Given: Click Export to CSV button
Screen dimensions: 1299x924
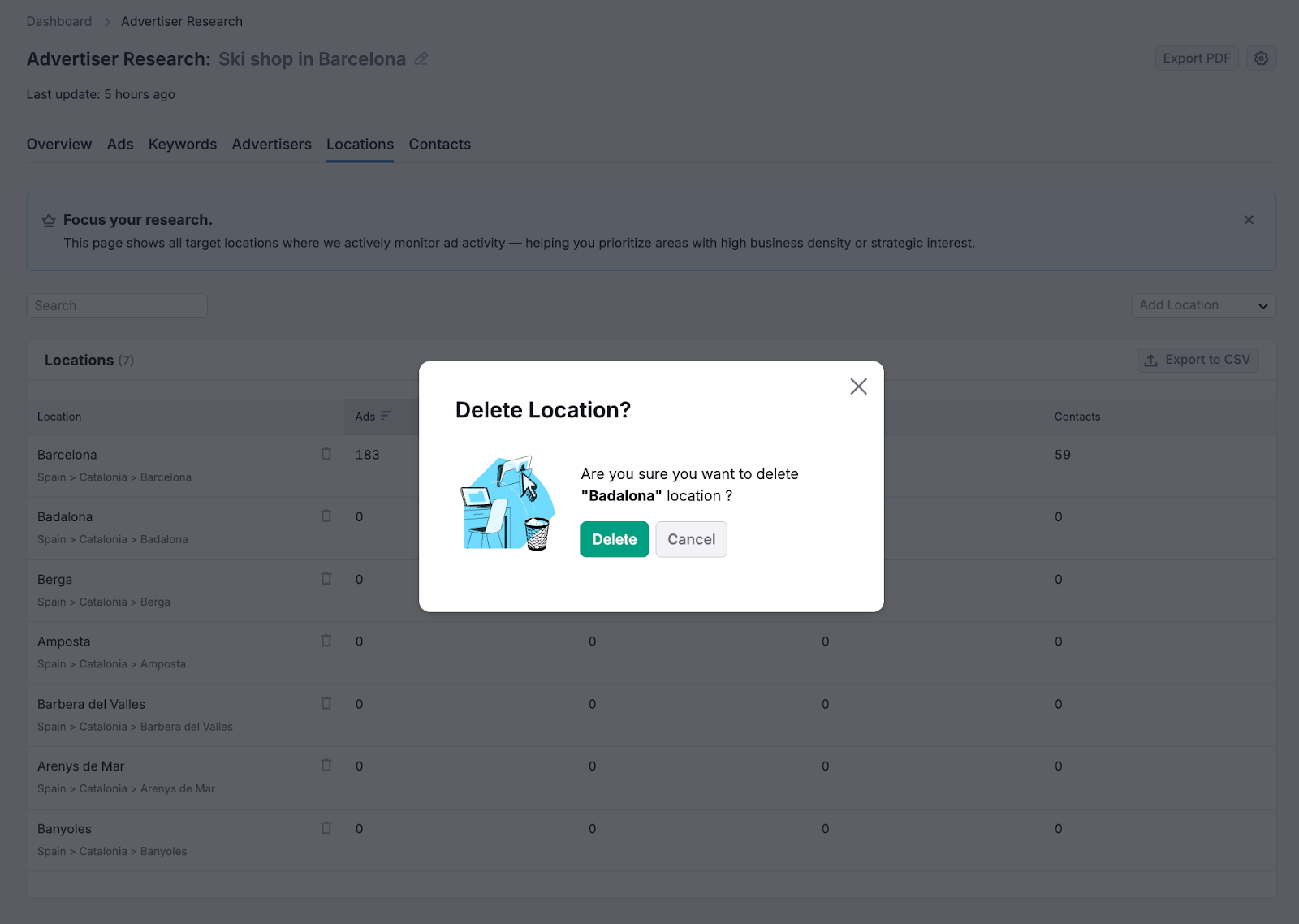Looking at the screenshot, I should [x=1198, y=360].
